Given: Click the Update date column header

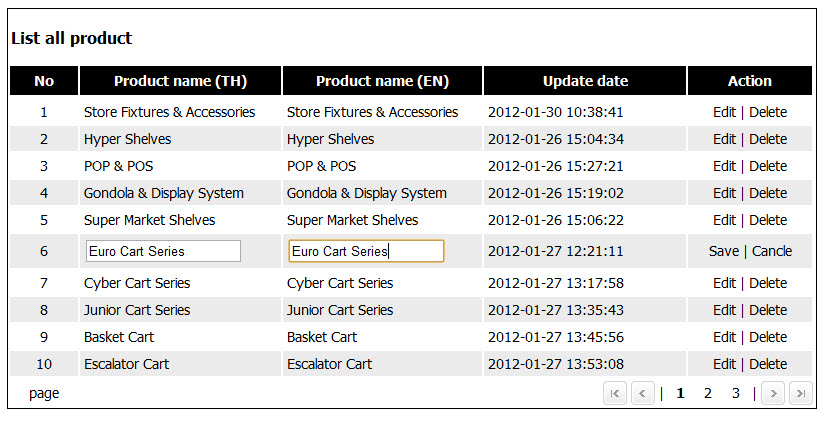Looking at the screenshot, I should pyautogui.click(x=585, y=81).
